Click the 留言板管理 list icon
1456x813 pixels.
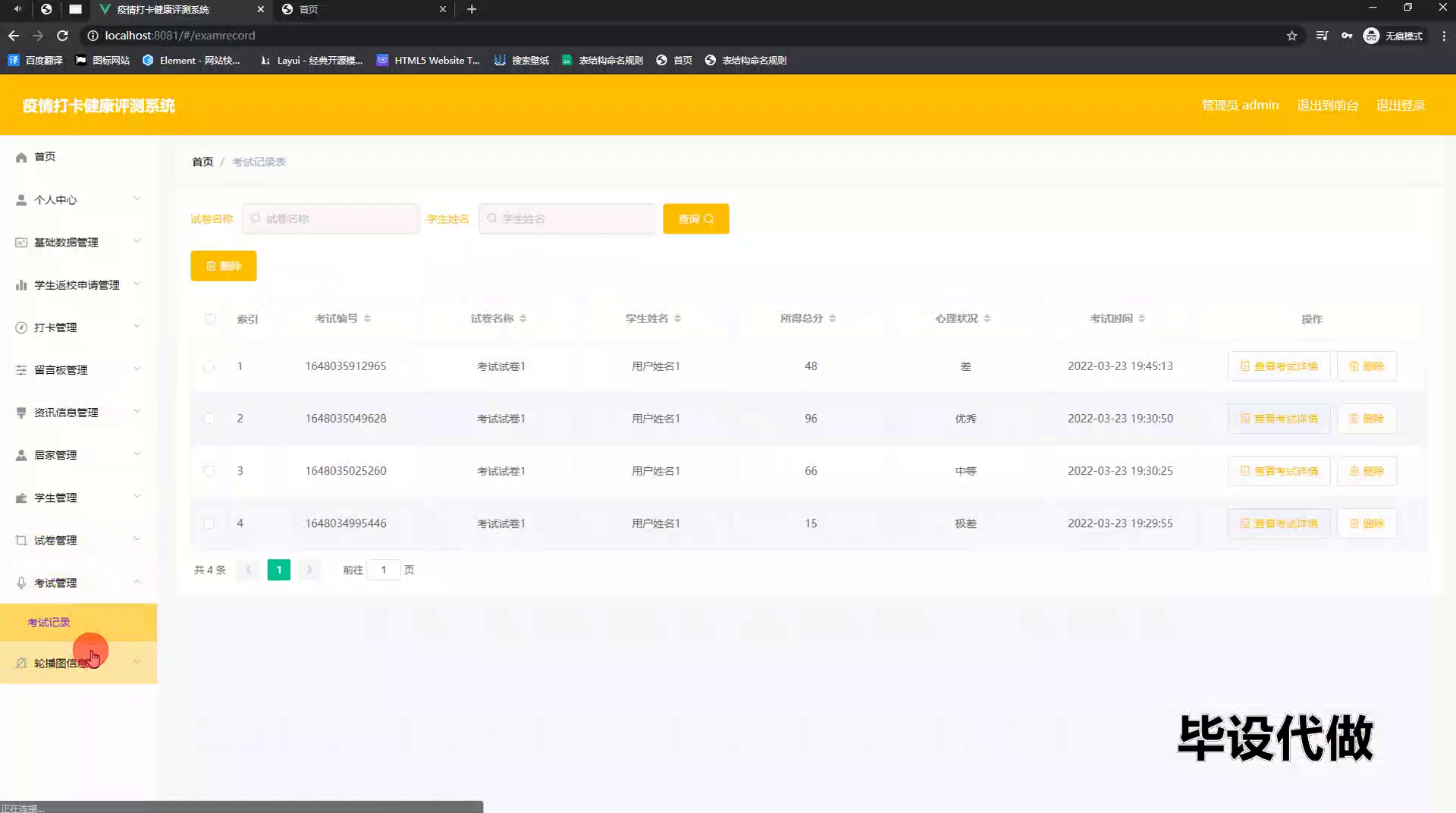click(x=21, y=370)
